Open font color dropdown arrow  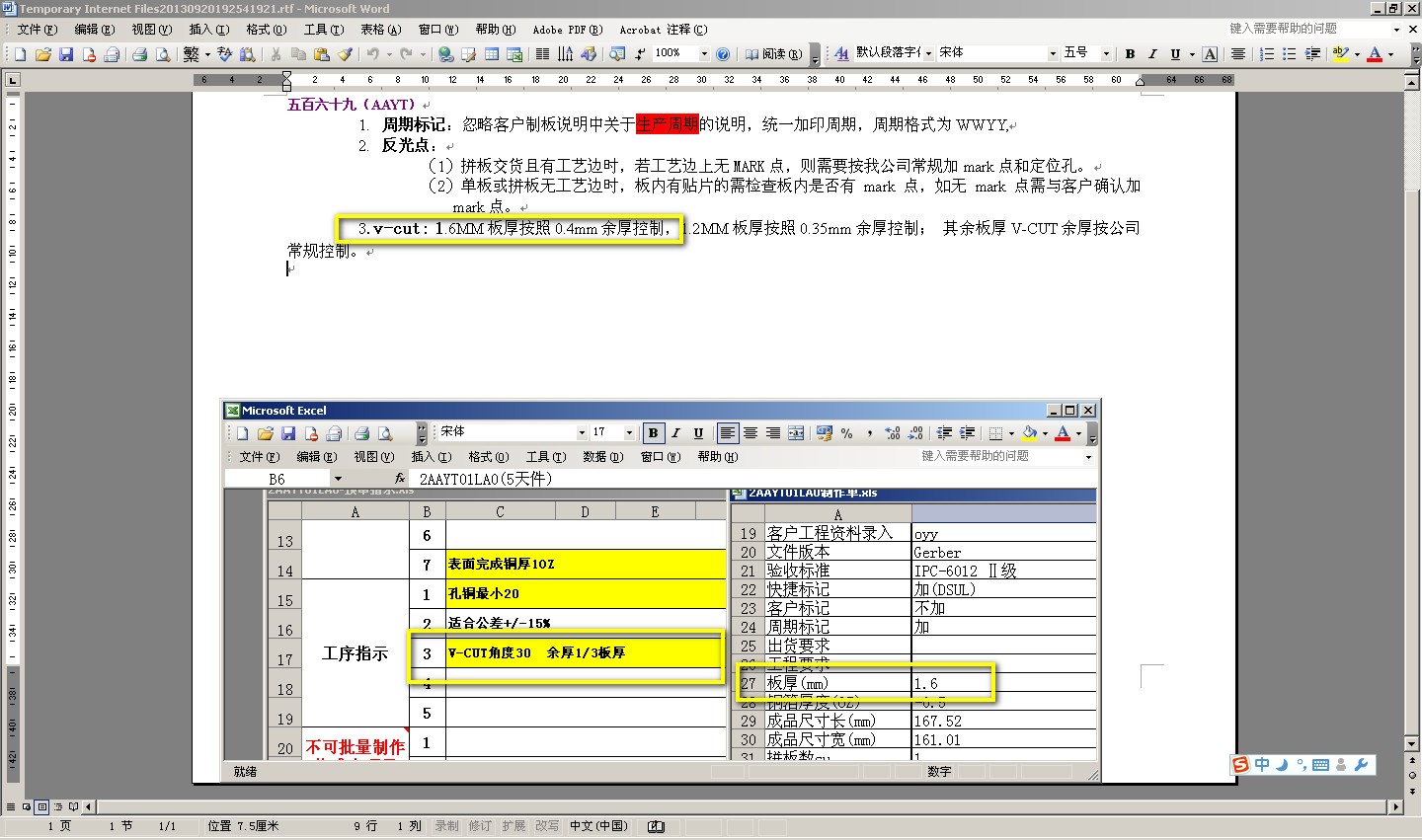click(x=1390, y=54)
